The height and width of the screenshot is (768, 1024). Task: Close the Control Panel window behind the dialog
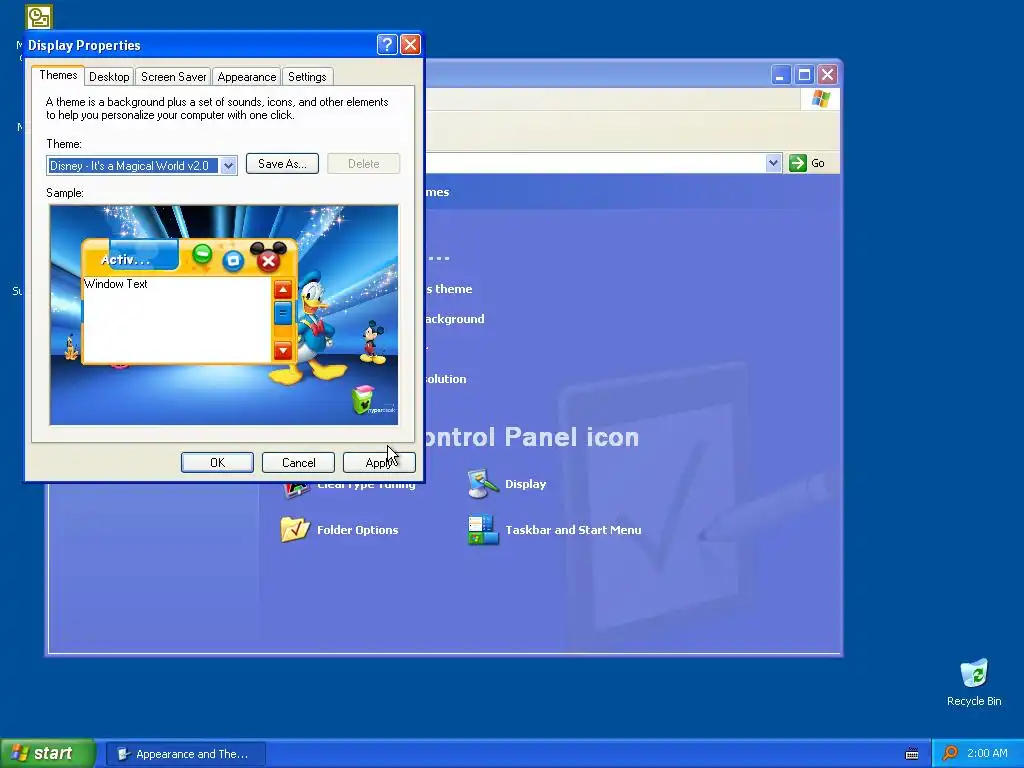pos(827,75)
